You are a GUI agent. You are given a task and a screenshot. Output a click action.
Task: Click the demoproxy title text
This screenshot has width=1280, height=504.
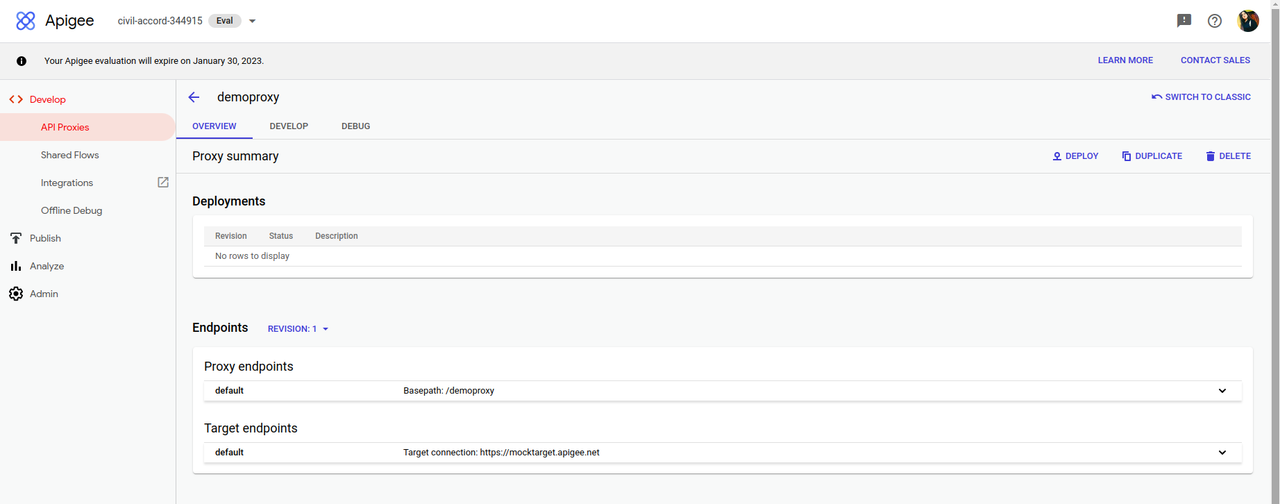pos(248,97)
